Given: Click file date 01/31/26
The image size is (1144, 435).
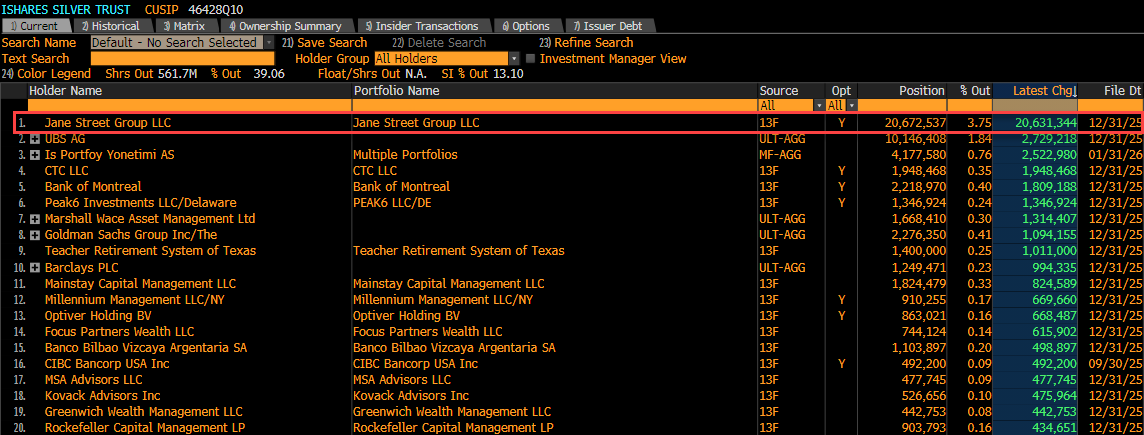Looking at the screenshot, I should (x=1115, y=155).
